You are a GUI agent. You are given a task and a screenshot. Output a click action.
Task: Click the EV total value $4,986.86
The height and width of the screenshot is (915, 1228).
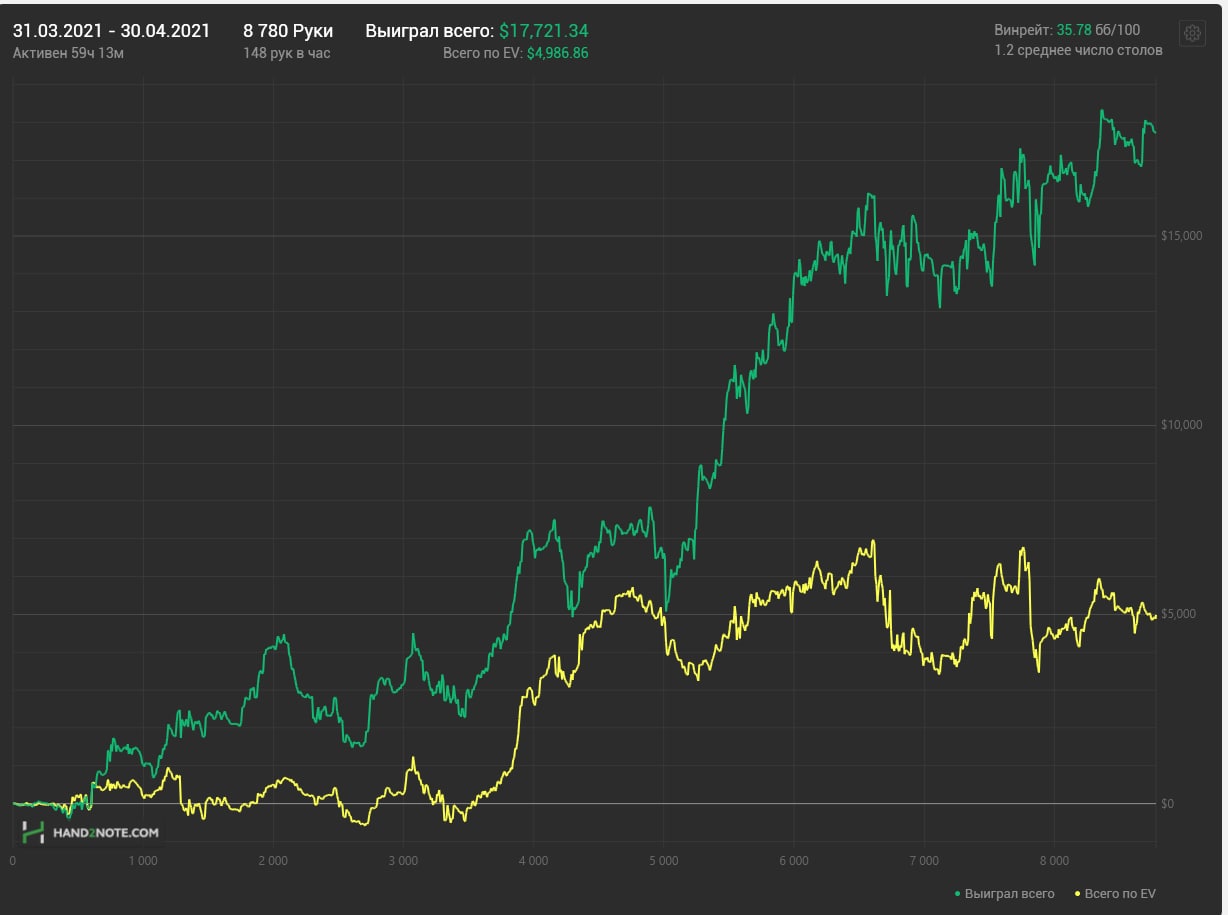(x=557, y=53)
